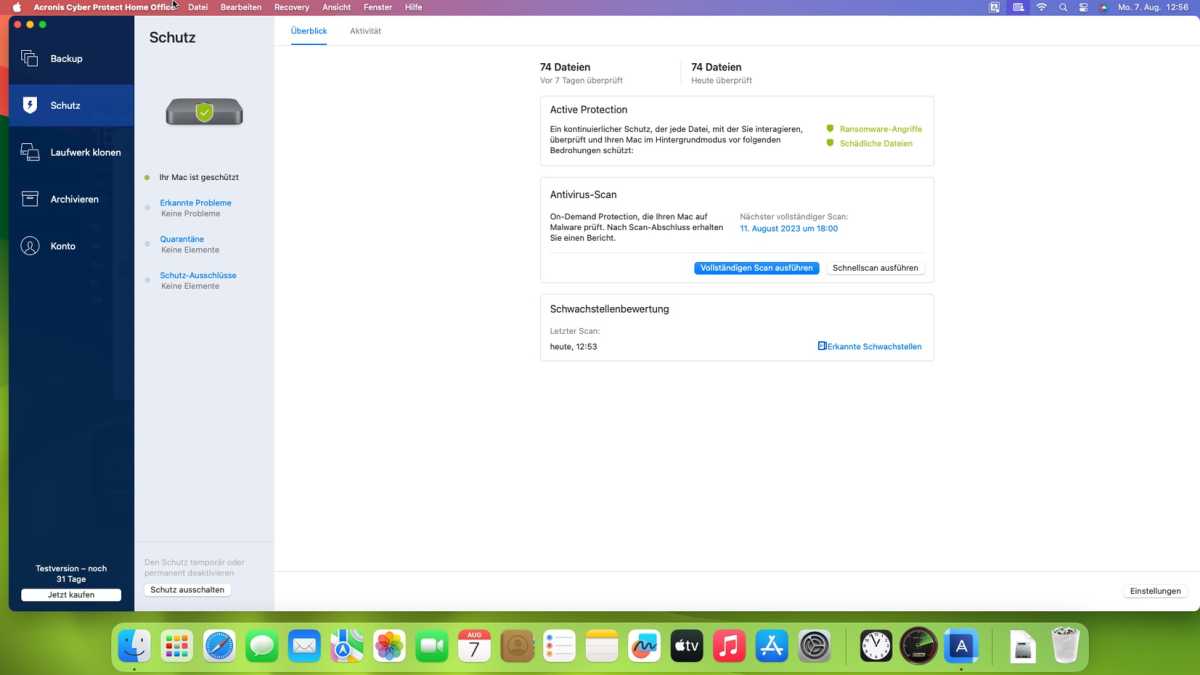This screenshot has height=675, width=1200.
Task: Click Schutz ausschalten button
Action: click(x=188, y=590)
